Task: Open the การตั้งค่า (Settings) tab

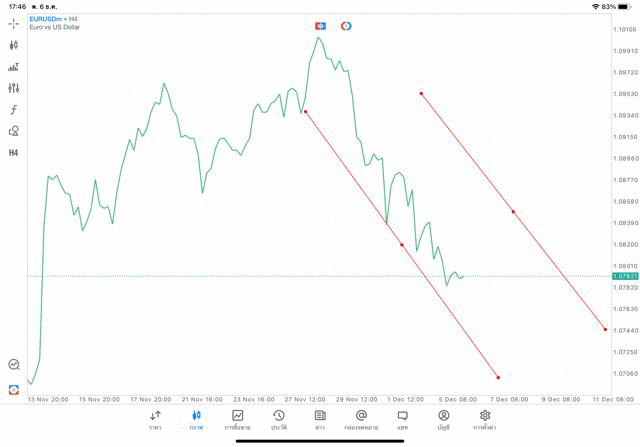Action: tap(485, 420)
